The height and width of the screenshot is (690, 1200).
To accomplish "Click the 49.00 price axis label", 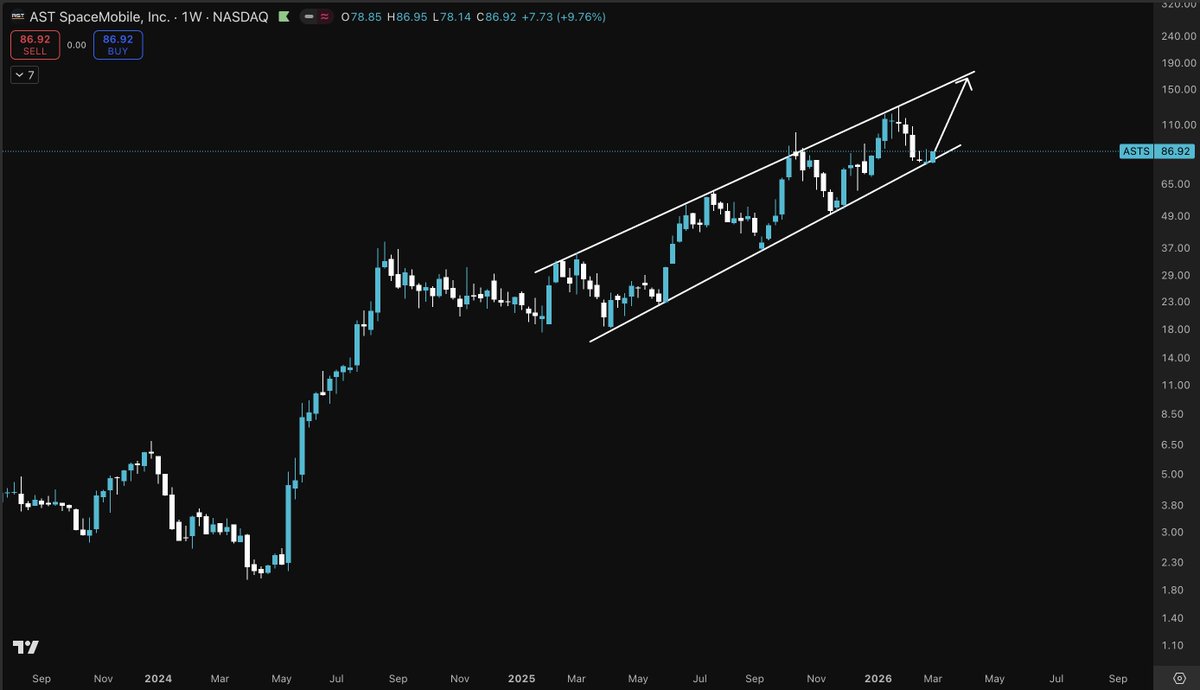I will point(1176,217).
